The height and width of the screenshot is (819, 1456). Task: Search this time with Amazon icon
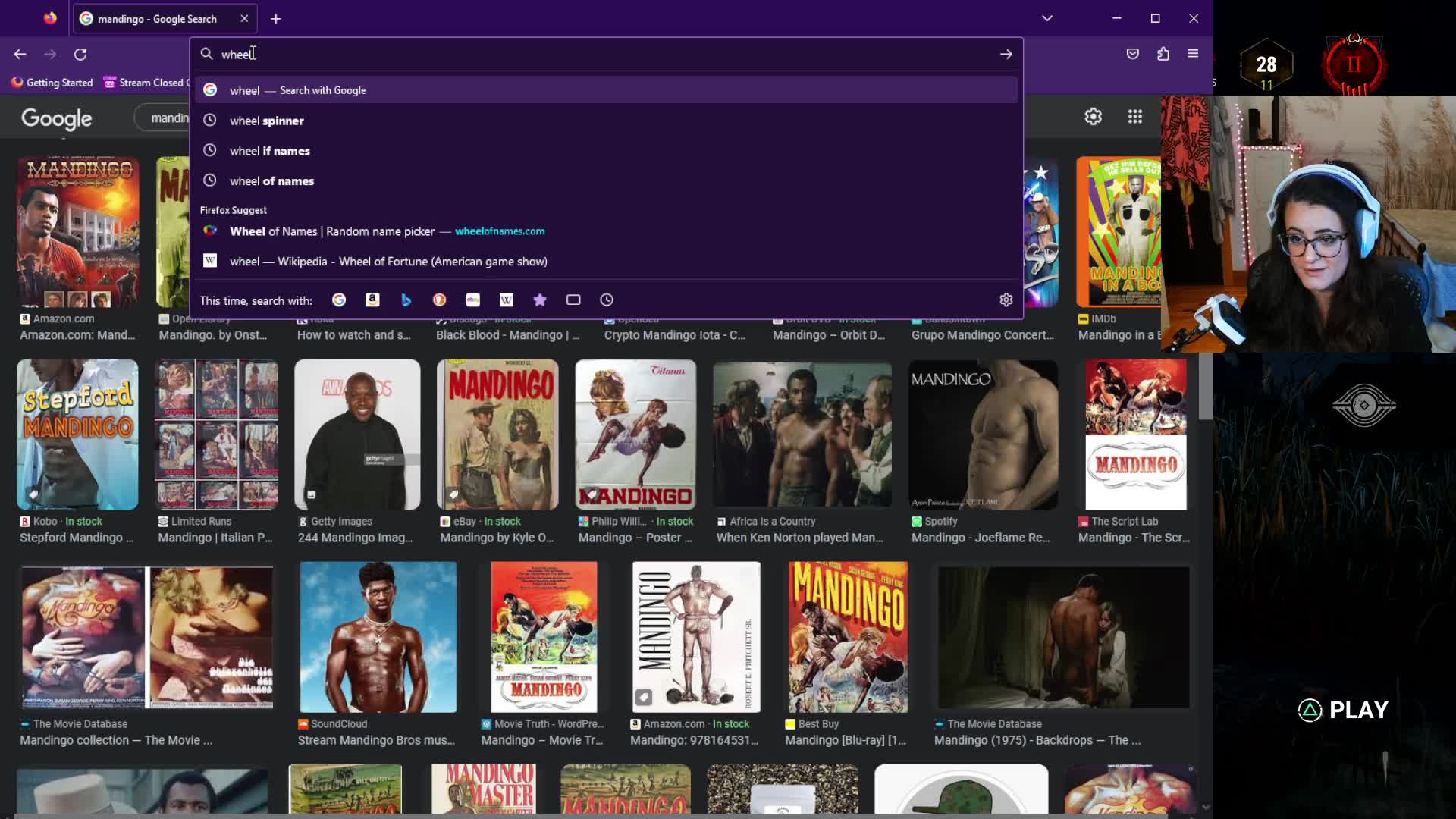[372, 300]
